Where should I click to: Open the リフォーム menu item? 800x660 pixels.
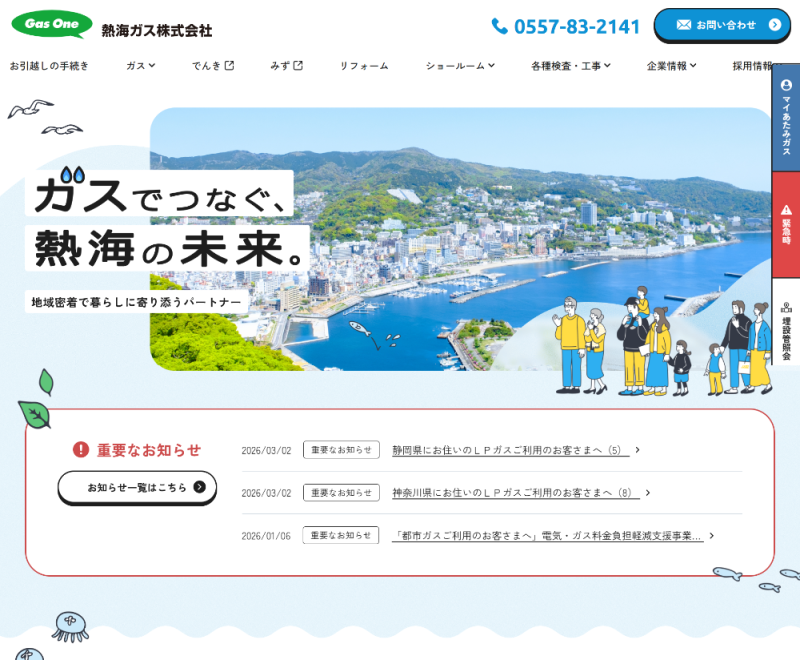(x=364, y=66)
